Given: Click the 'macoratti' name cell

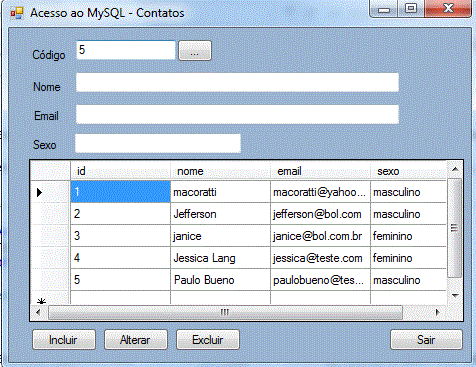Looking at the screenshot, I should (x=220, y=192).
